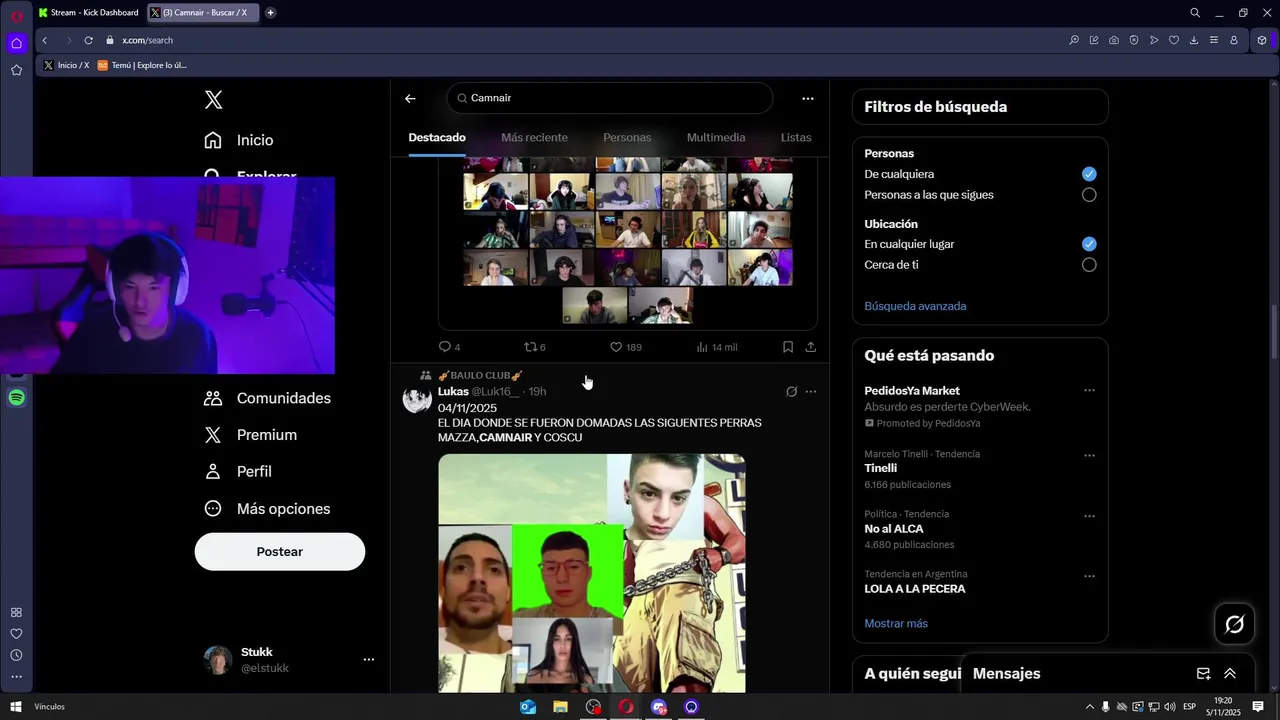Open the Lukas username link

pos(453,391)
